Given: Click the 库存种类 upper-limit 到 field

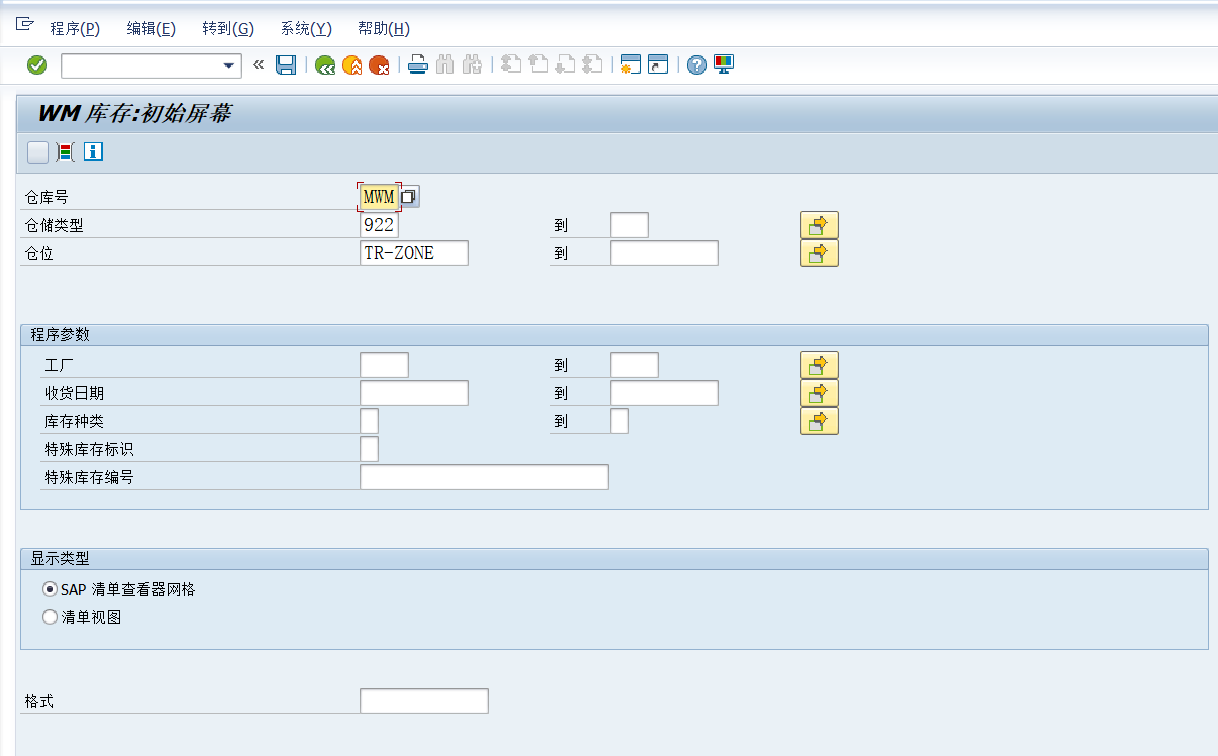Looking at the screenshot, I should click(x=619, y=421).
